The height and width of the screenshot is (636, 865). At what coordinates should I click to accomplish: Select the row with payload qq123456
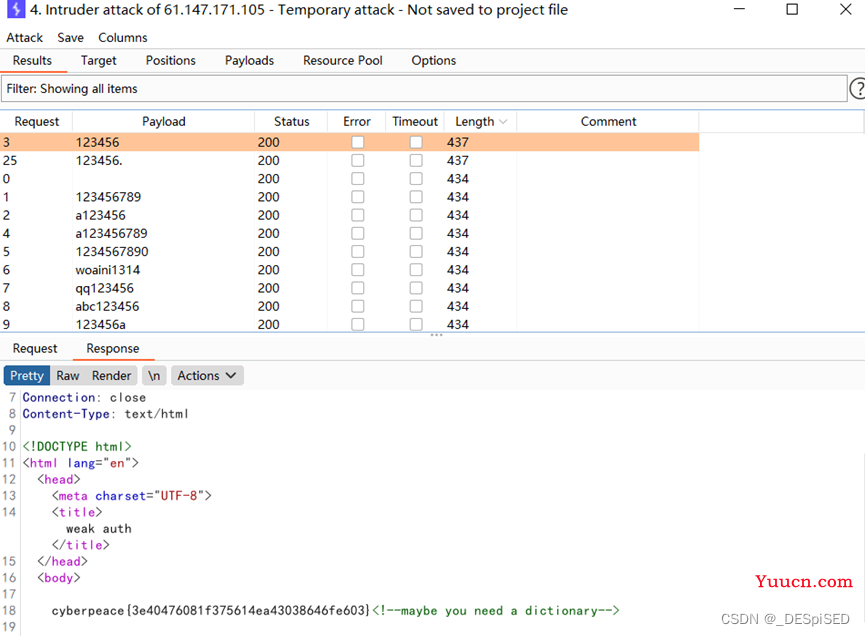coord(350,288)
